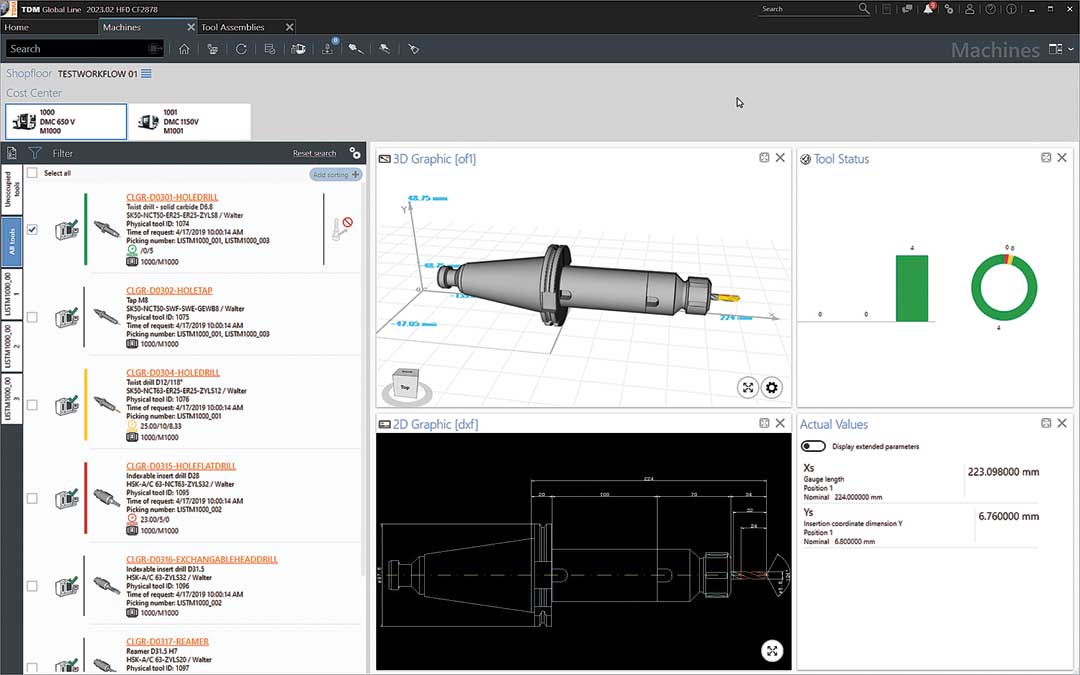1080x675 pixels.
Task: Check the CLGR-D0302-HOLETAP checkbox
Action: pos(32,317)
